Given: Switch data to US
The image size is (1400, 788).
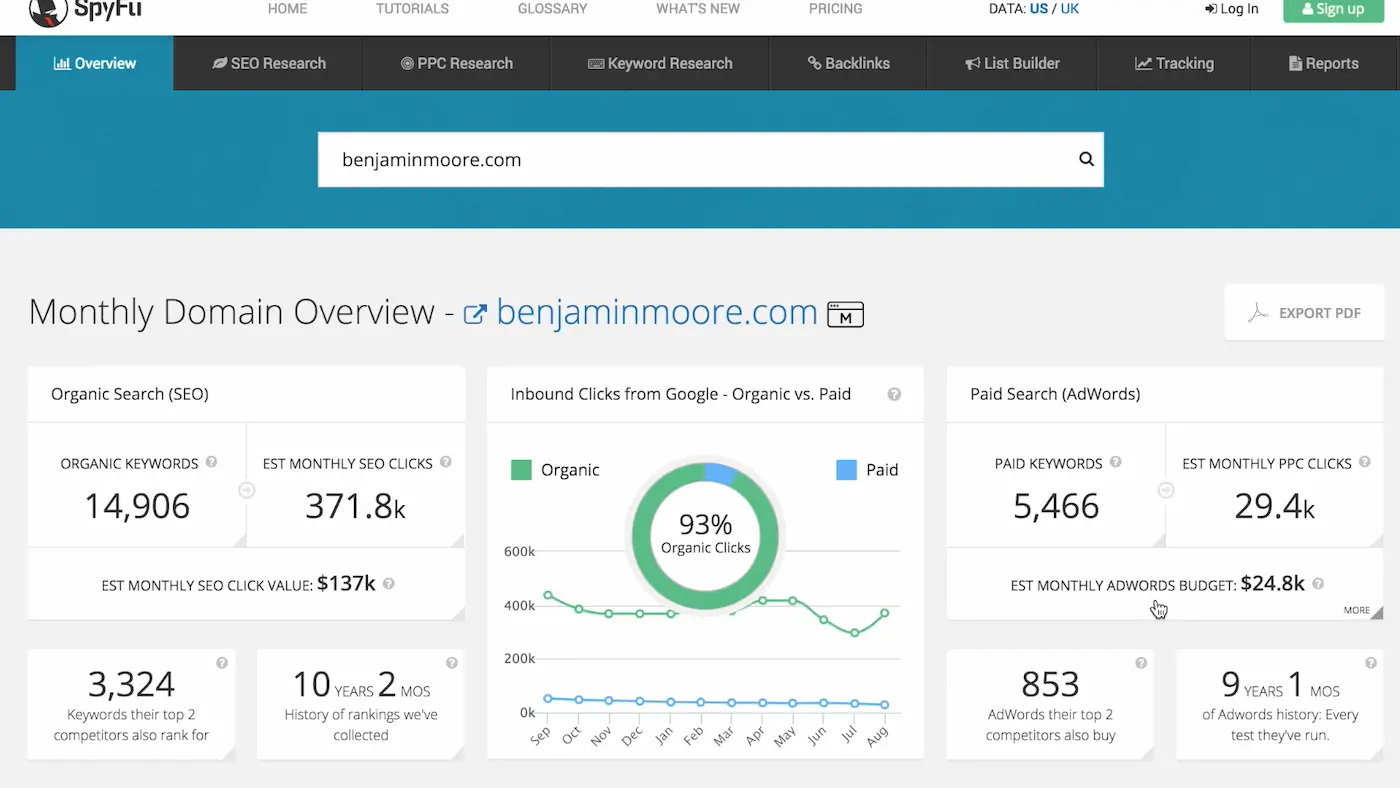Looking at the screenshot, I should 1038,8.
